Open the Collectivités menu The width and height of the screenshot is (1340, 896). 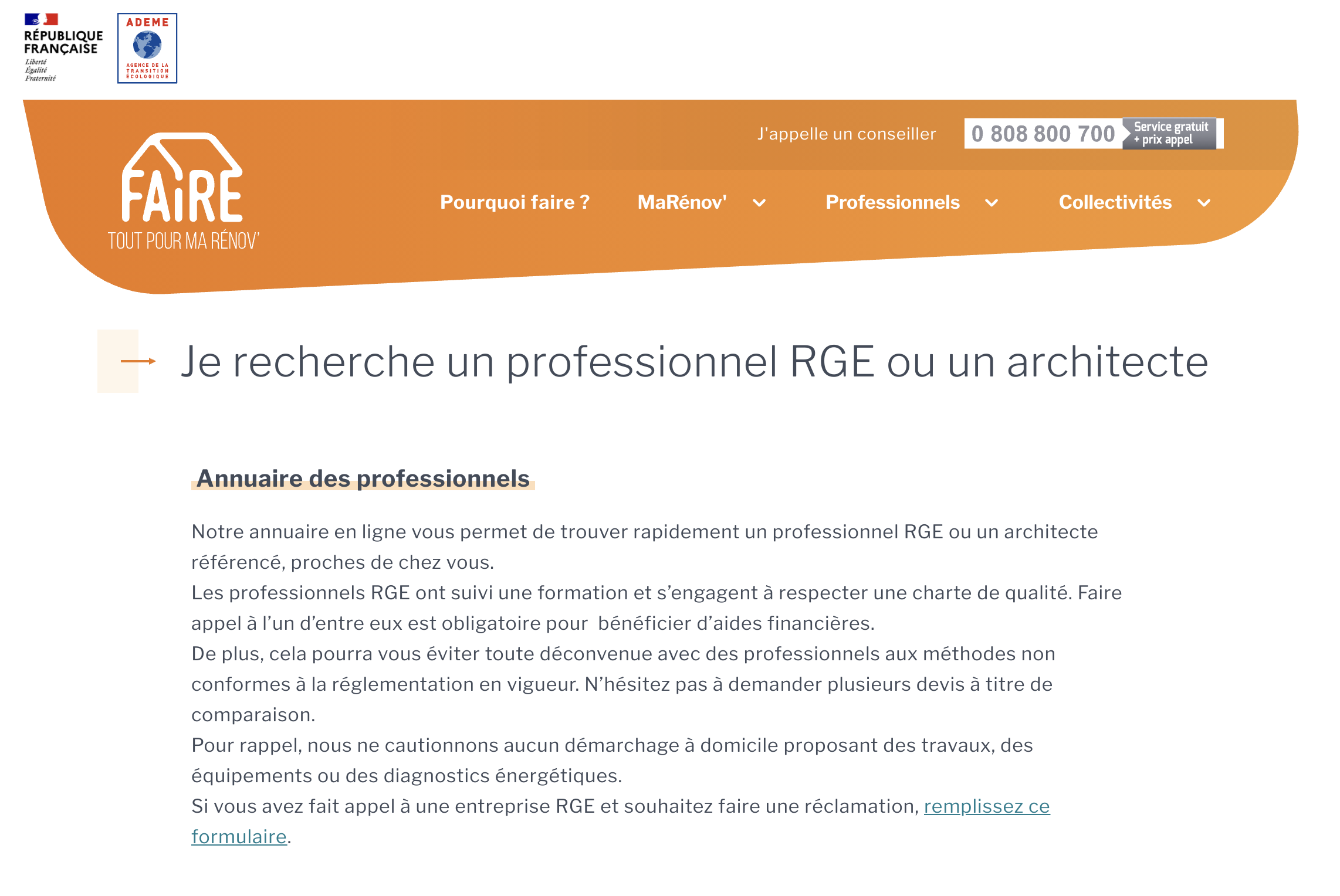(x=1115, y=202)
